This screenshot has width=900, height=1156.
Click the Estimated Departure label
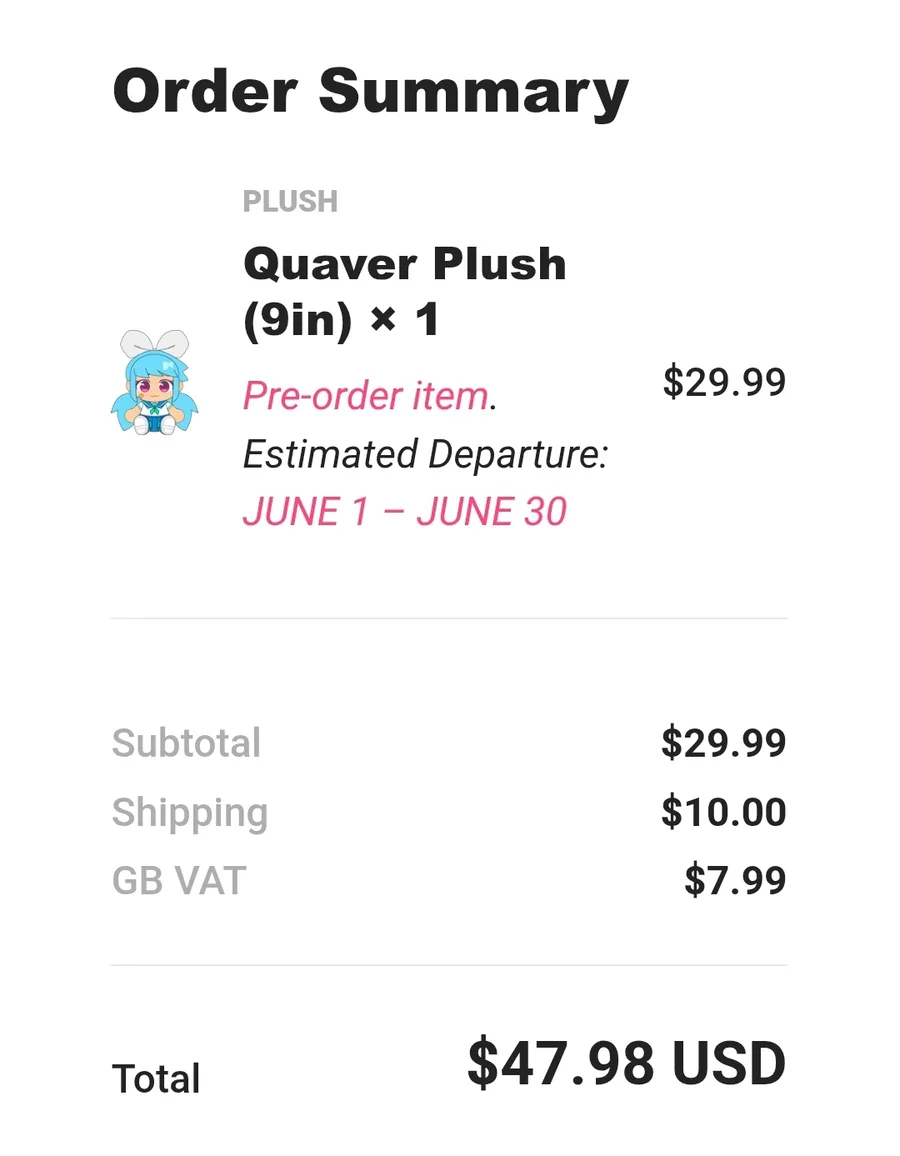tap(425, 455)
